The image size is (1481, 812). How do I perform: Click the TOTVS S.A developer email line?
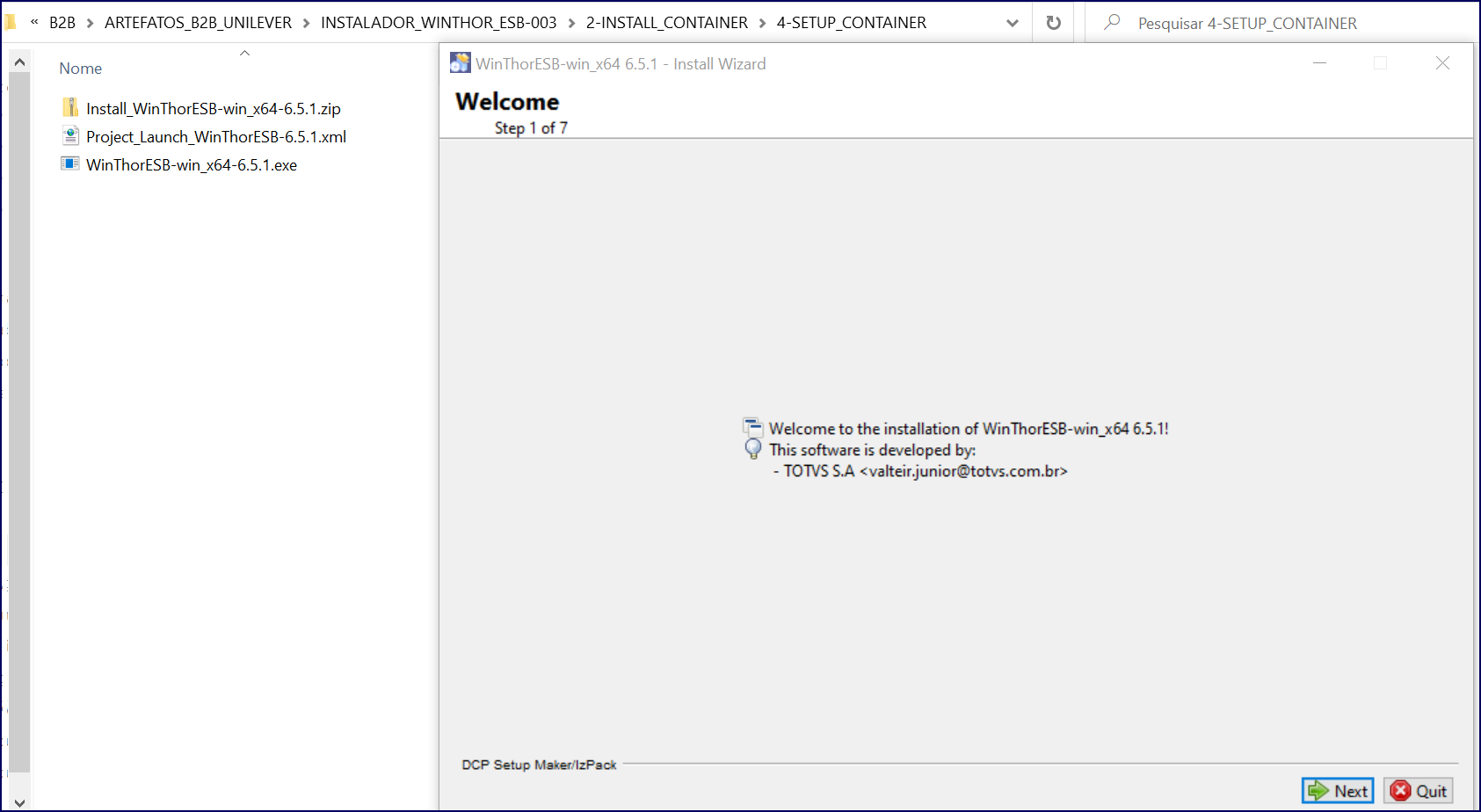coord(920,471)
